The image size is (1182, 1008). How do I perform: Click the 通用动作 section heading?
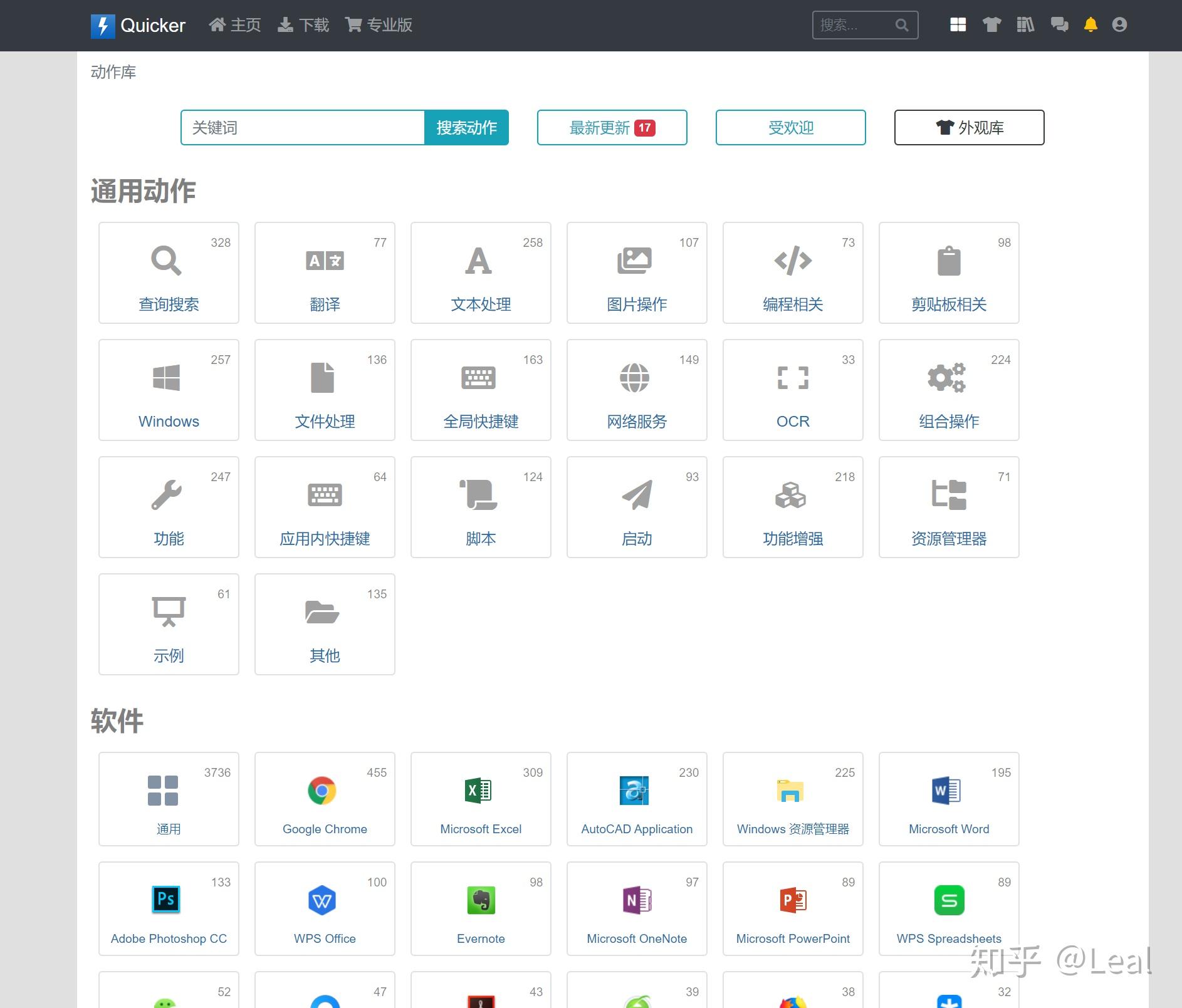click(x=144, y=191)
